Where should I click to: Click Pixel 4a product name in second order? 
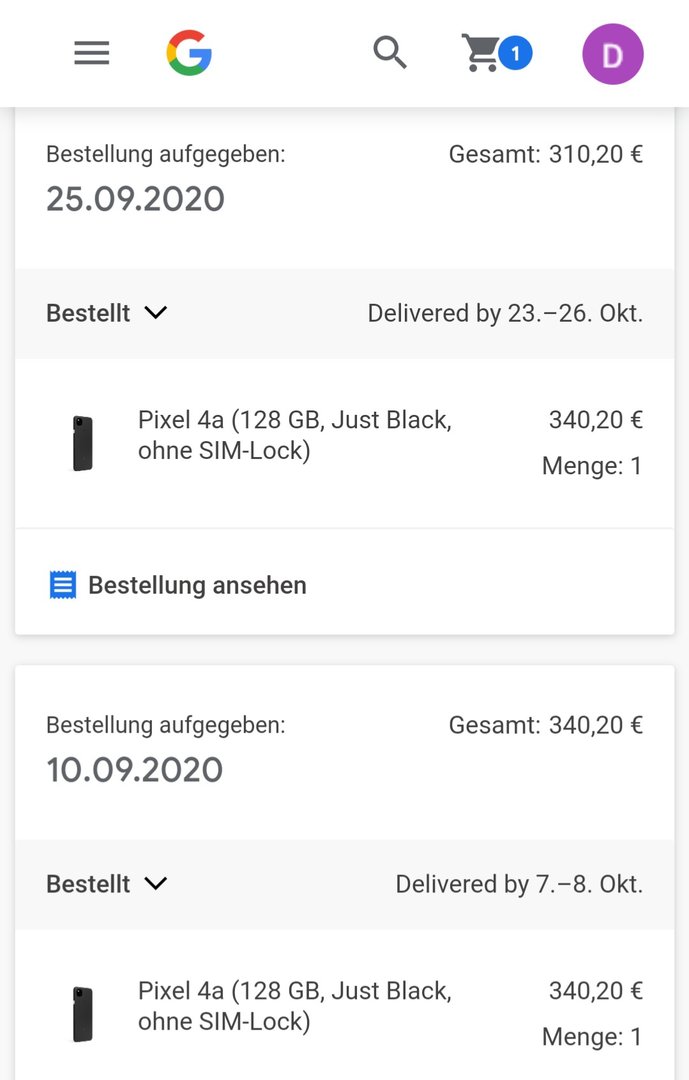tap(295, 1006)
